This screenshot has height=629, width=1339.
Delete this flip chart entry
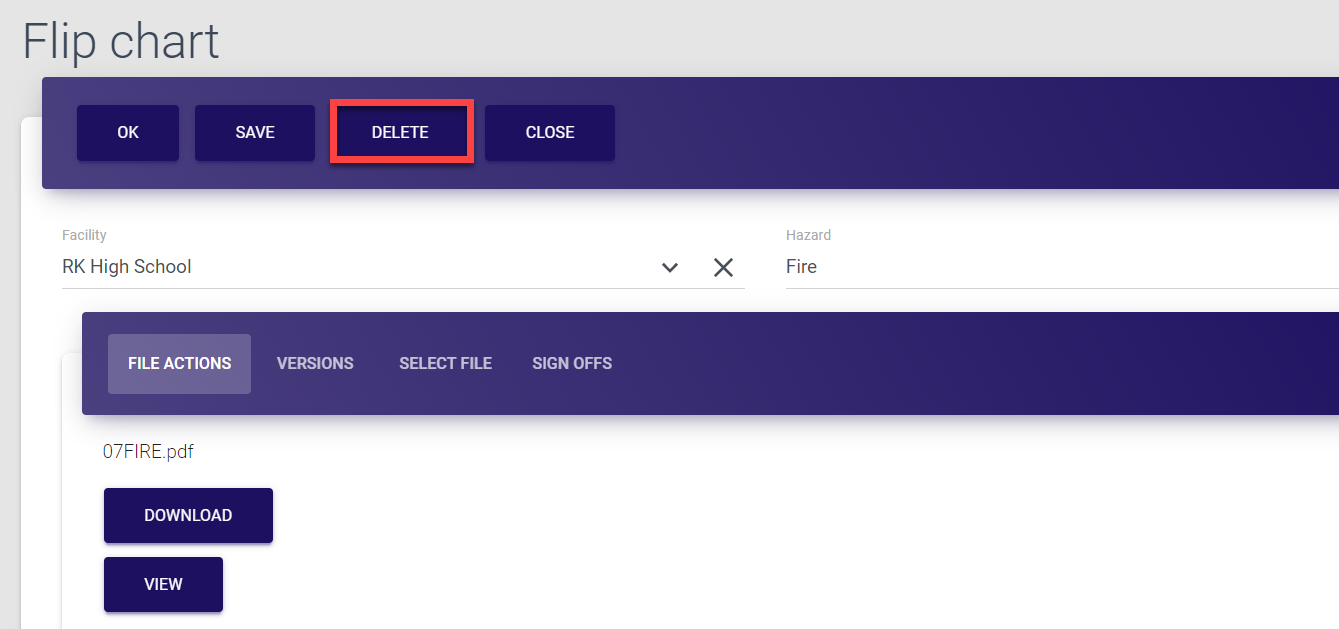[x=400, y=132]
